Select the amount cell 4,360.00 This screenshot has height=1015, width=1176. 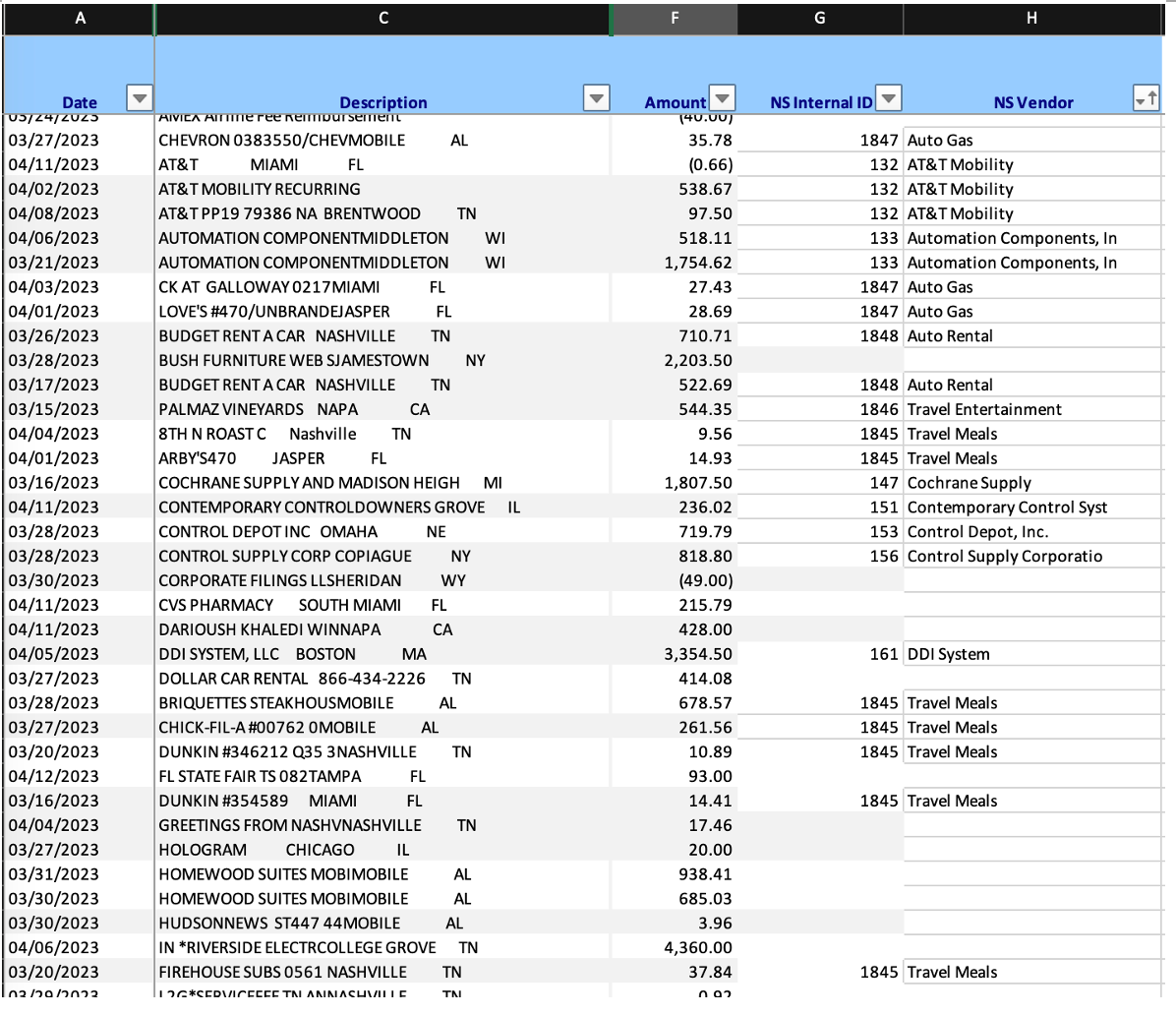[x=675, y=947]
